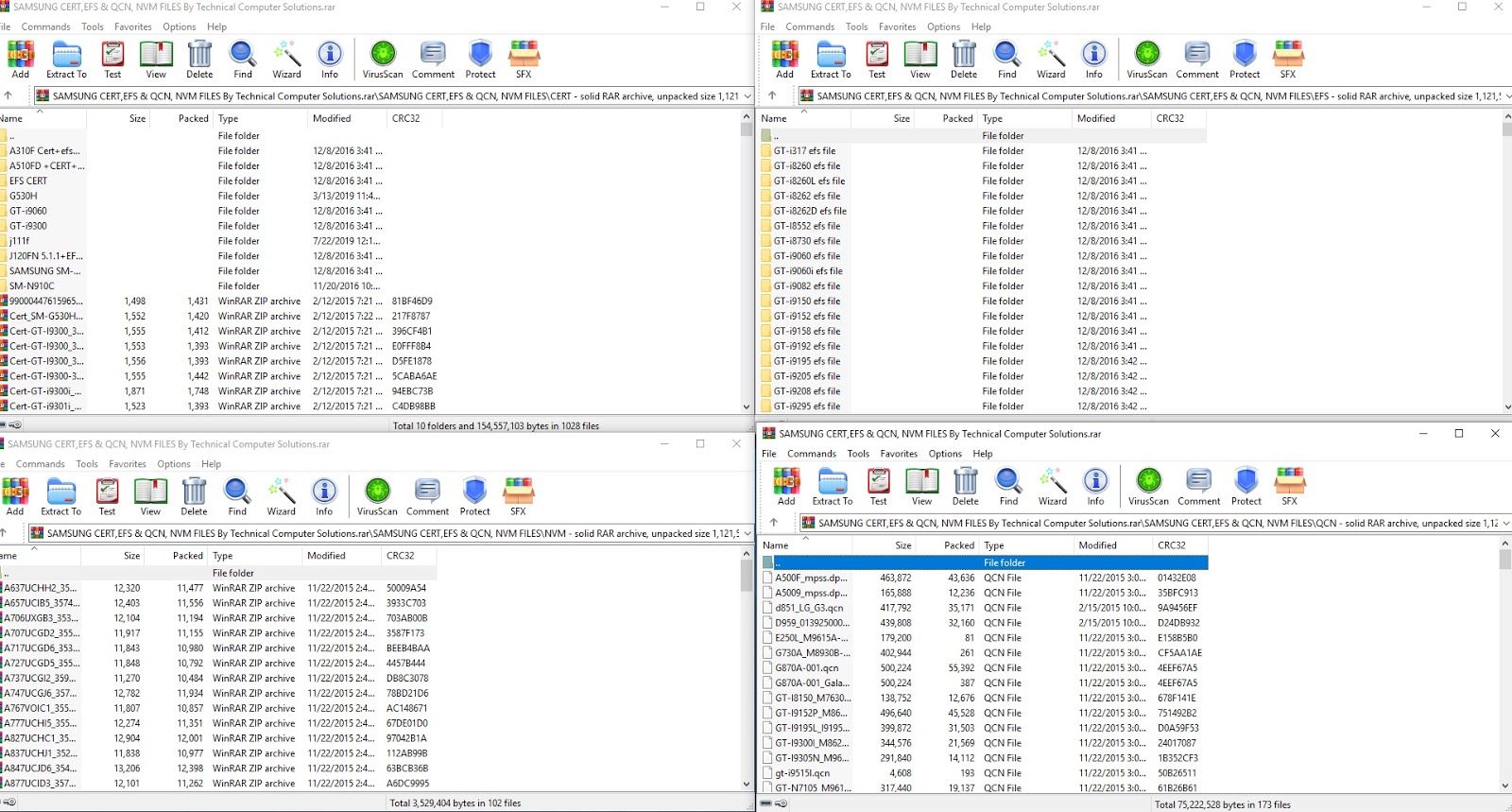
Task: Click VirusScan icon in the CERT window
Action: point(383,59)
